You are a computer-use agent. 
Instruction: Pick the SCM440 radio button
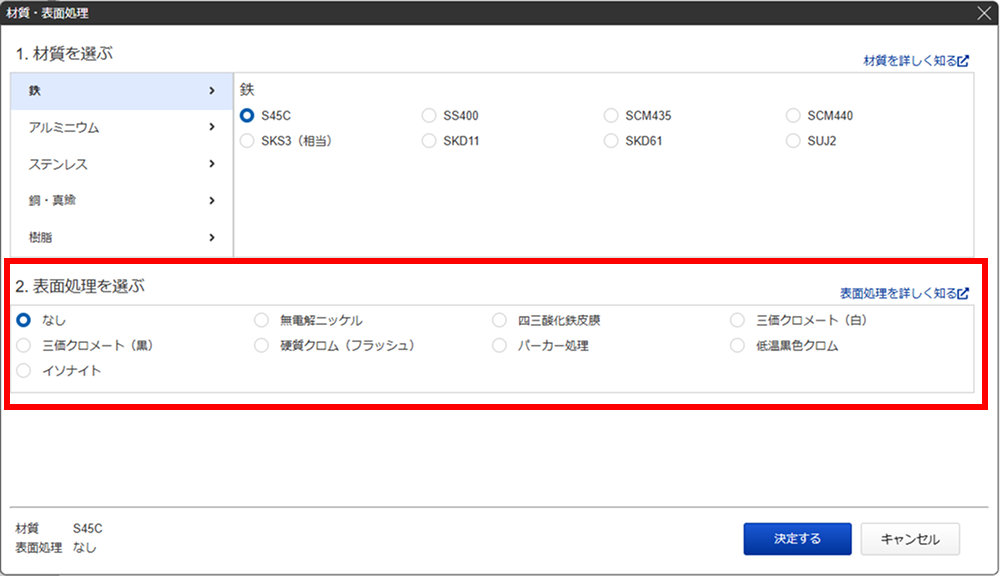point(793,115)
